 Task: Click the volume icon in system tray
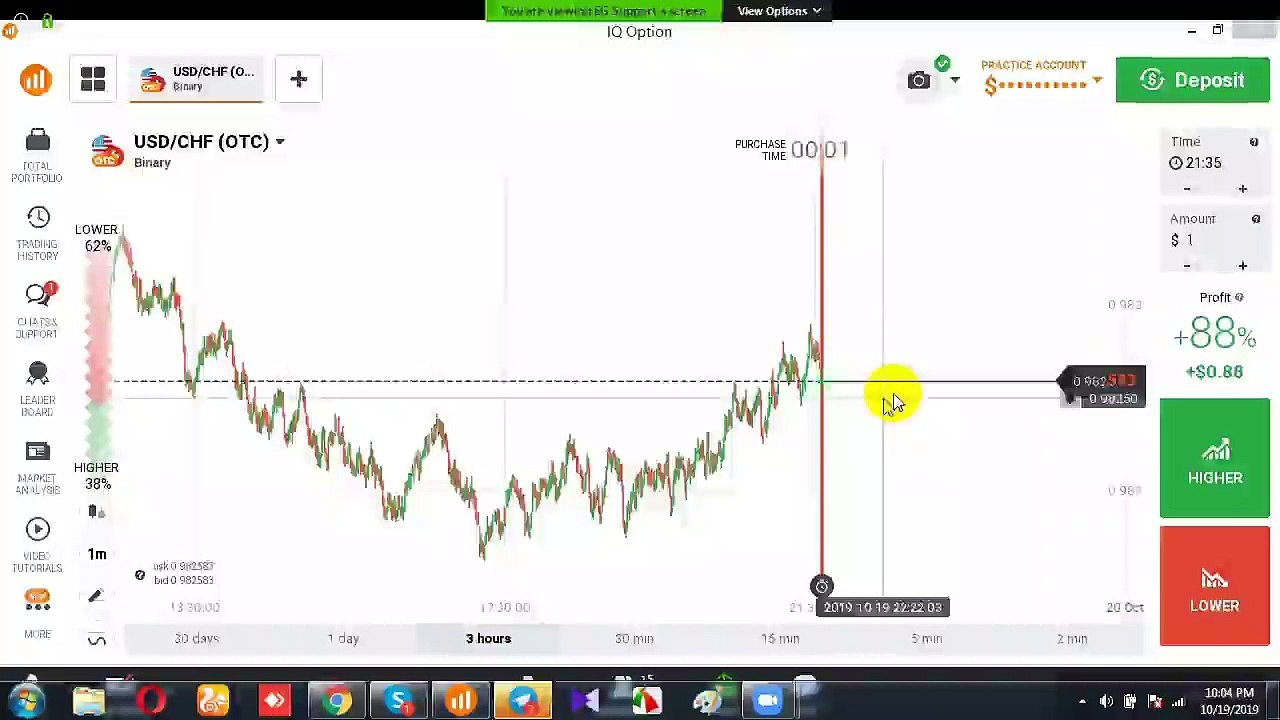pos(1106,701)
